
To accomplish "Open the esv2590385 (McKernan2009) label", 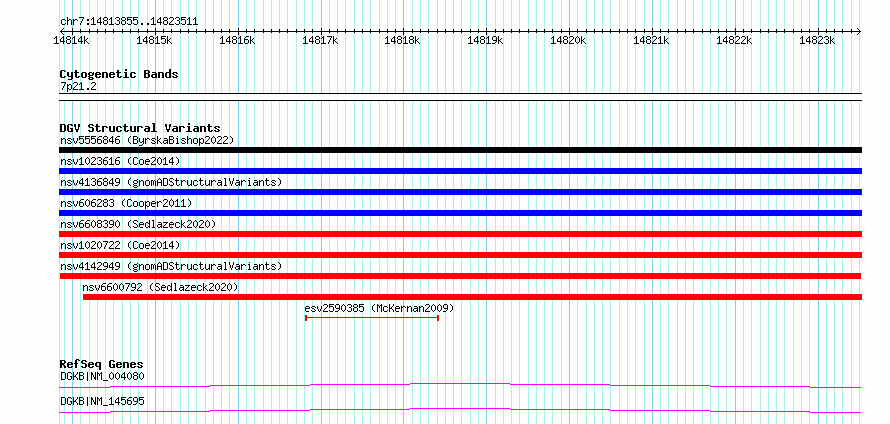I will tap(379, 308).
